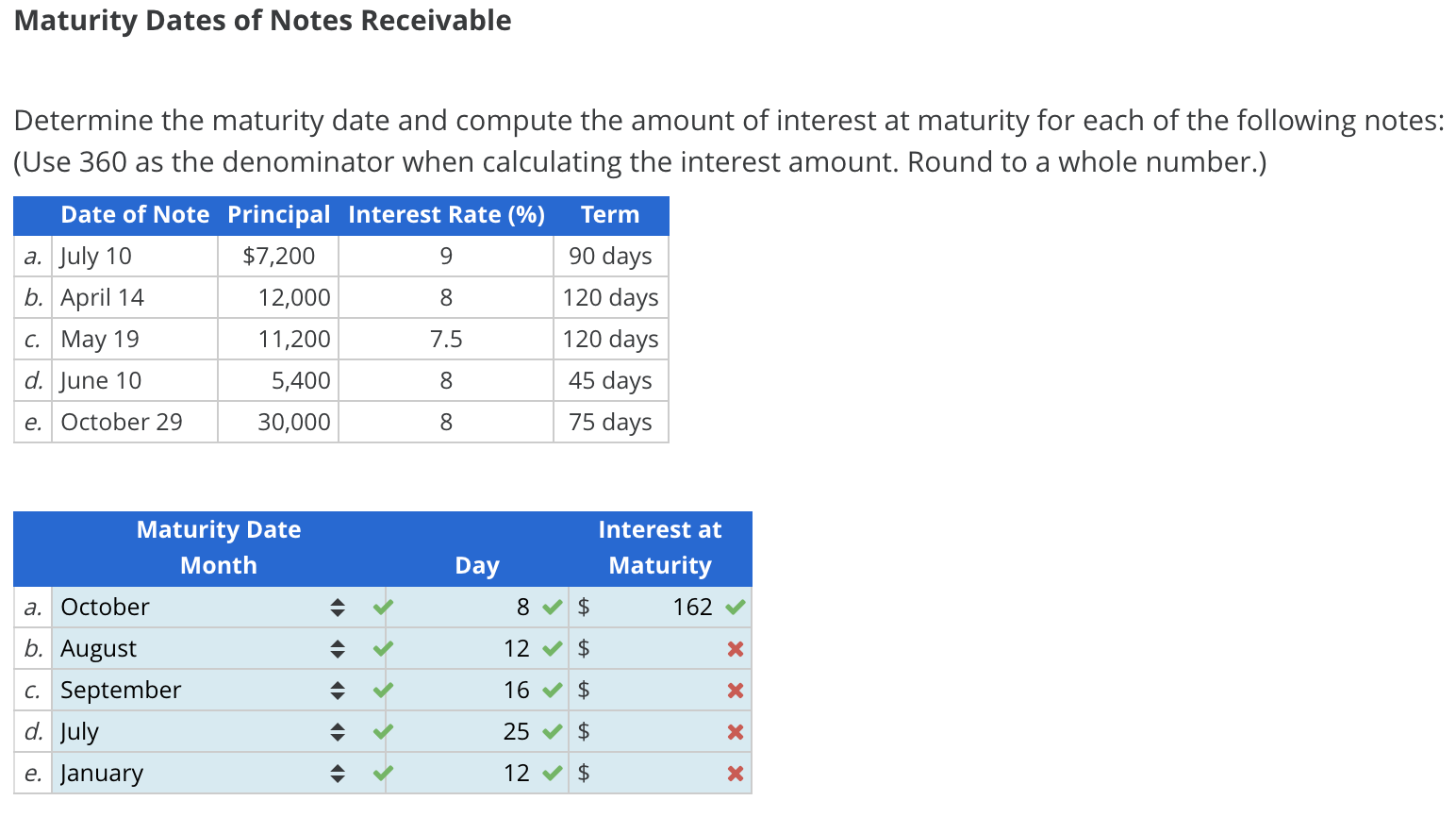Screen dimensions: 1456x817
Task: Click the Maturity Date header cell
Action: tap(218, 529)
